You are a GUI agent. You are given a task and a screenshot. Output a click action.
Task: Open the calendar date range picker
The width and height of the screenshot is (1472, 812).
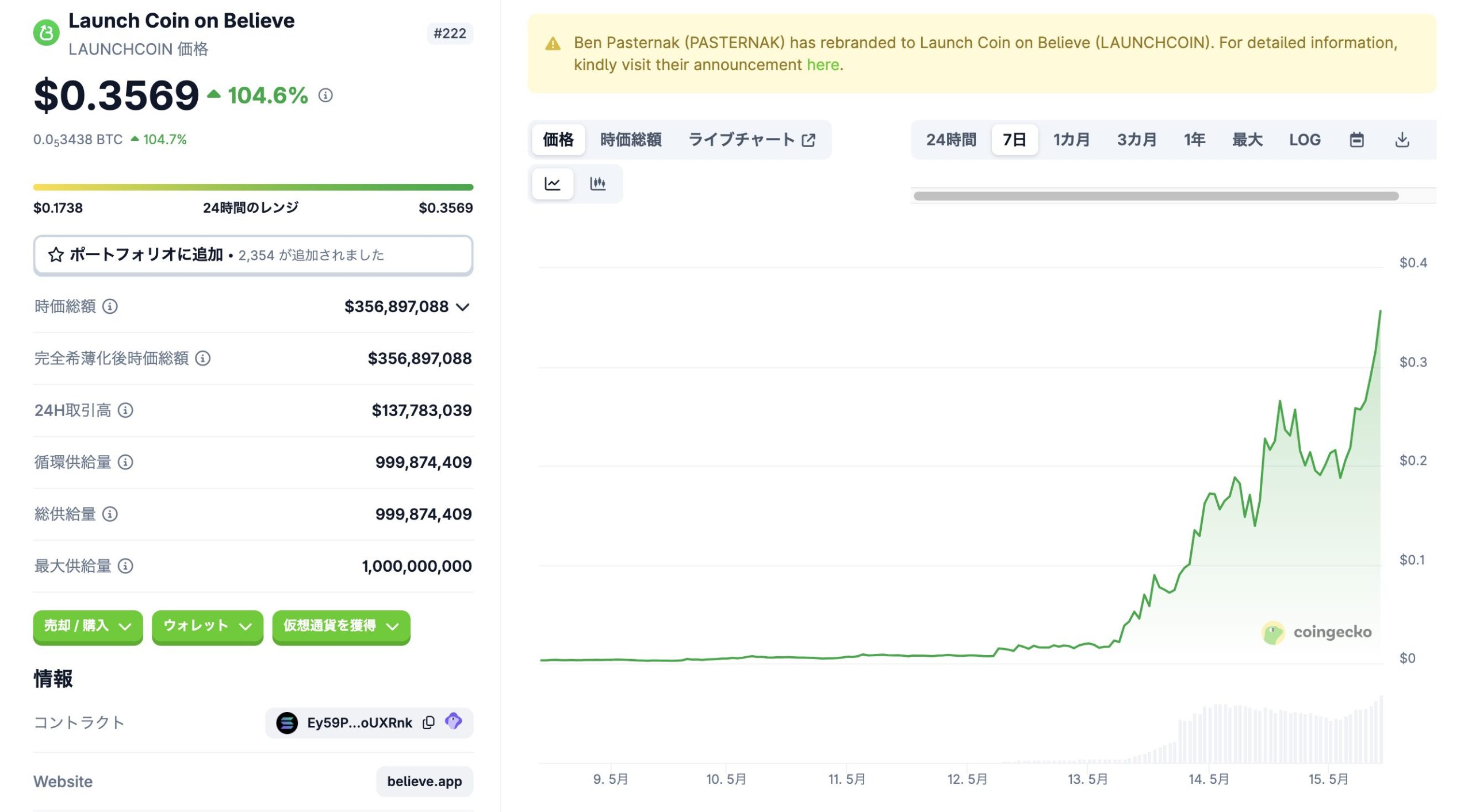1356,140
